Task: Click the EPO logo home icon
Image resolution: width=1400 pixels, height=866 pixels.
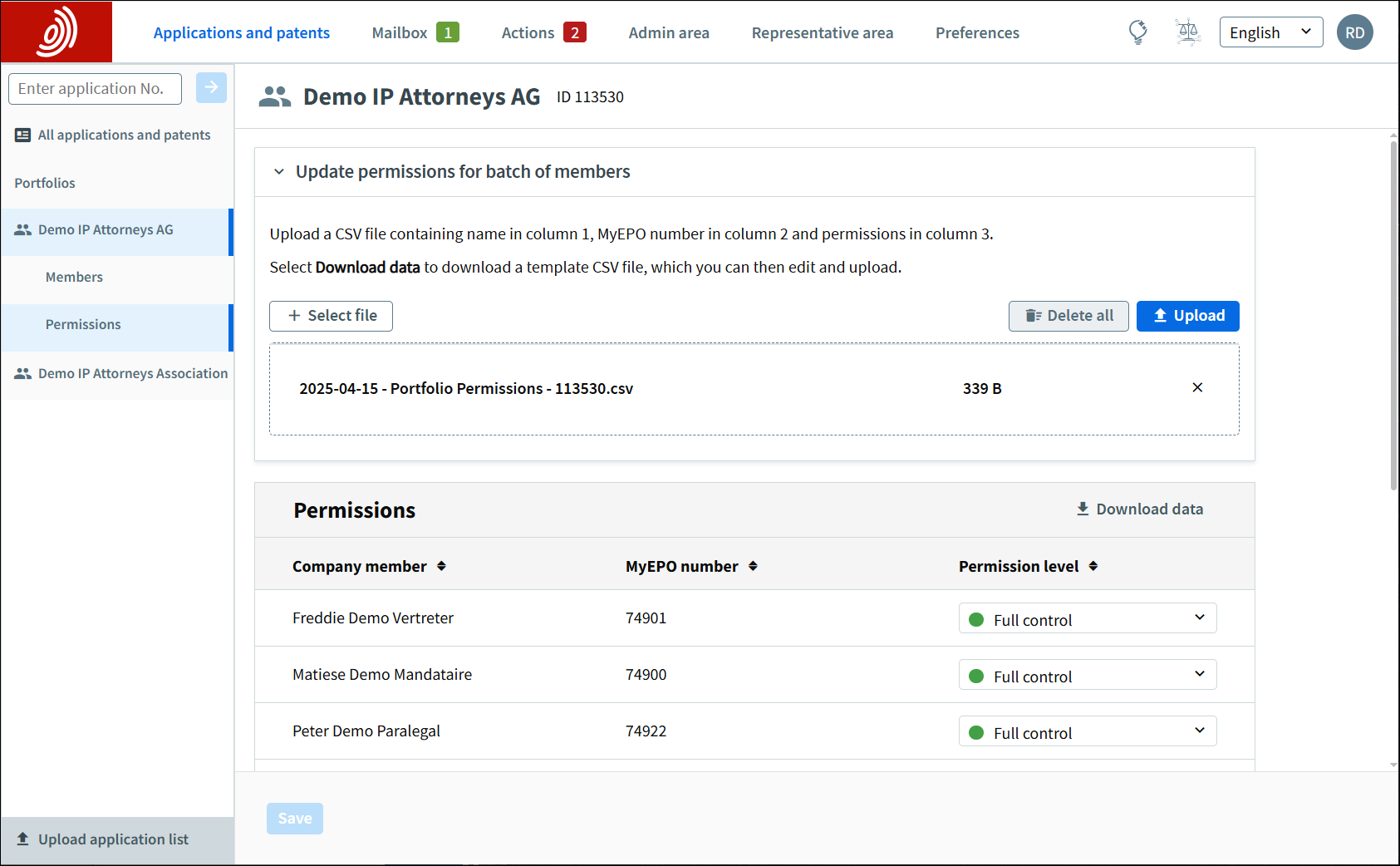Action: (56, 32)
